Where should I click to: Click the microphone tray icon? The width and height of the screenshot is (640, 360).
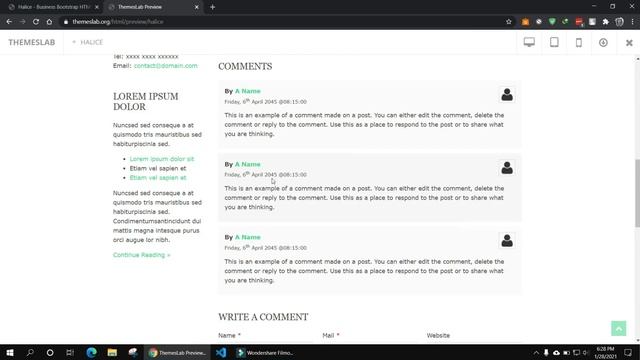point(546,353)
